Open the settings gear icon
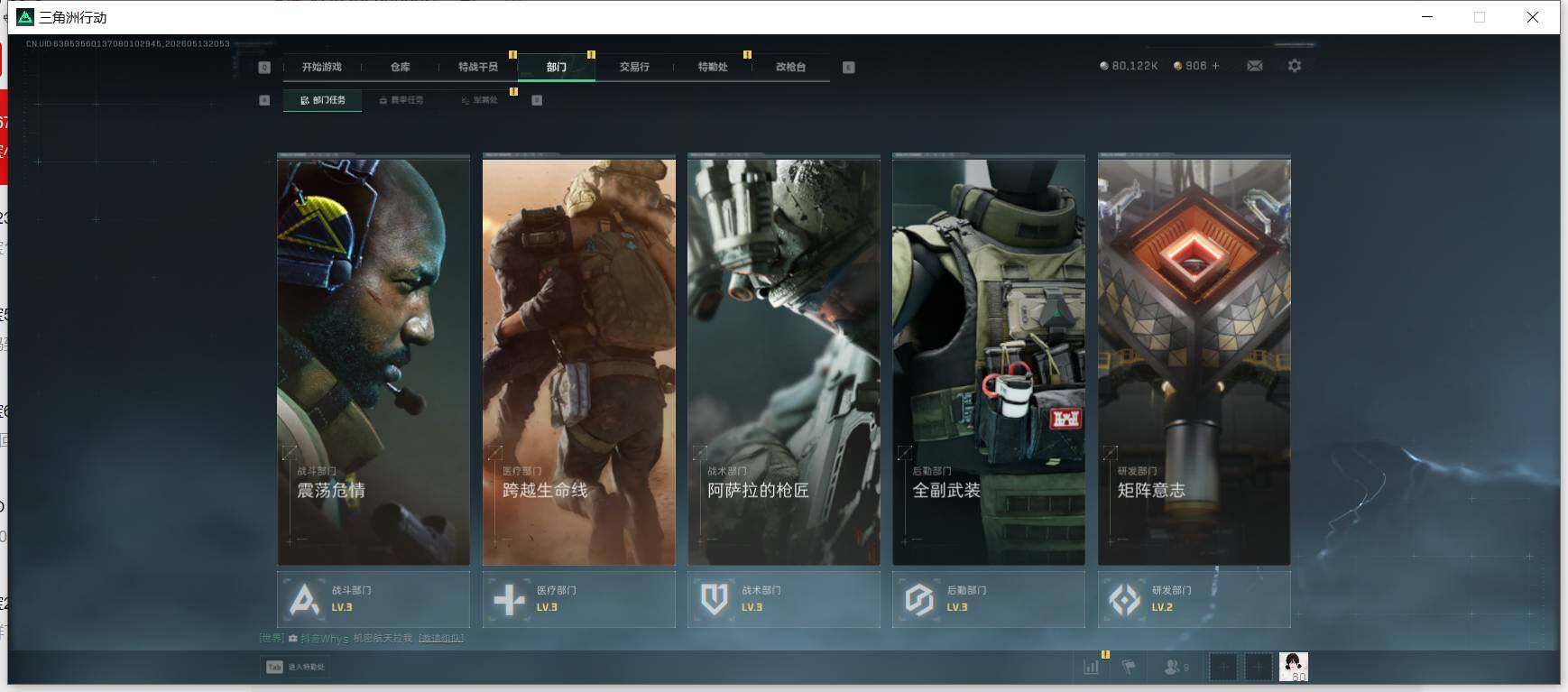Viewport: 1568px width, 692px height. (x=1295, y=66)
